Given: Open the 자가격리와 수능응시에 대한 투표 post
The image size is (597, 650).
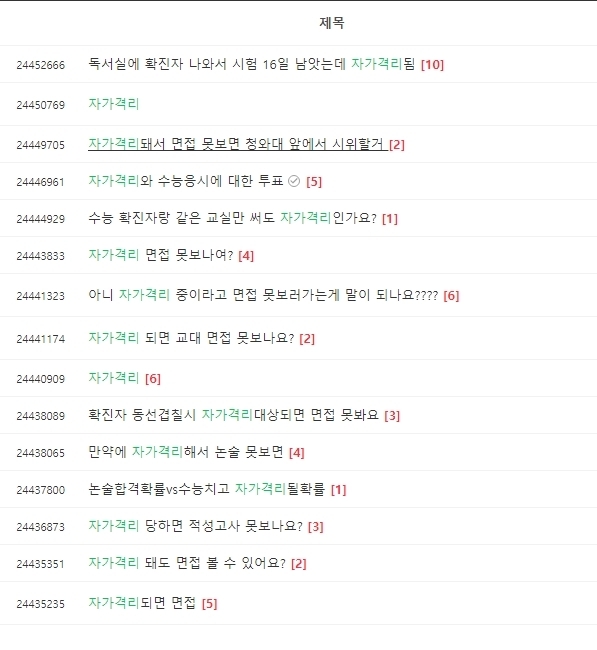Looking at the screenshot, I should [x=186, y=181].
